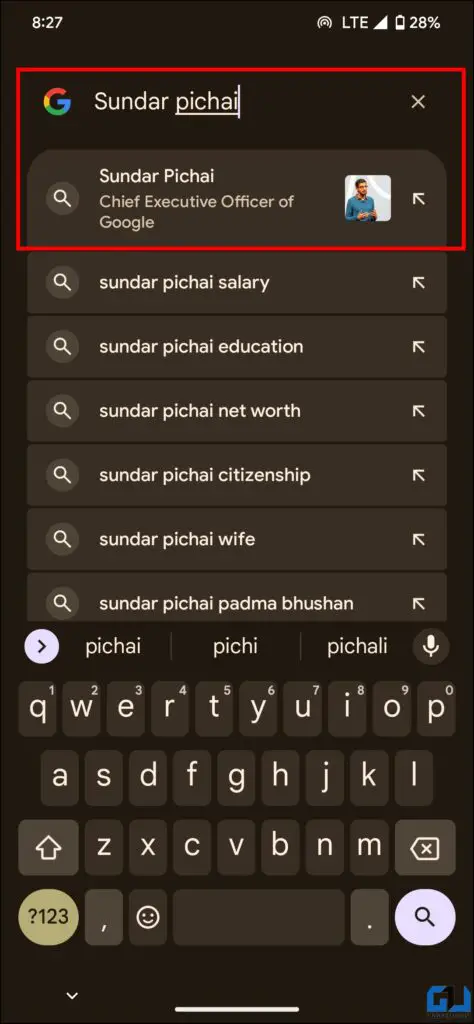Select 'sundar pichai net worth' suggestion
This screenshot has width=474, height=1024.
[x=237, y=411]
